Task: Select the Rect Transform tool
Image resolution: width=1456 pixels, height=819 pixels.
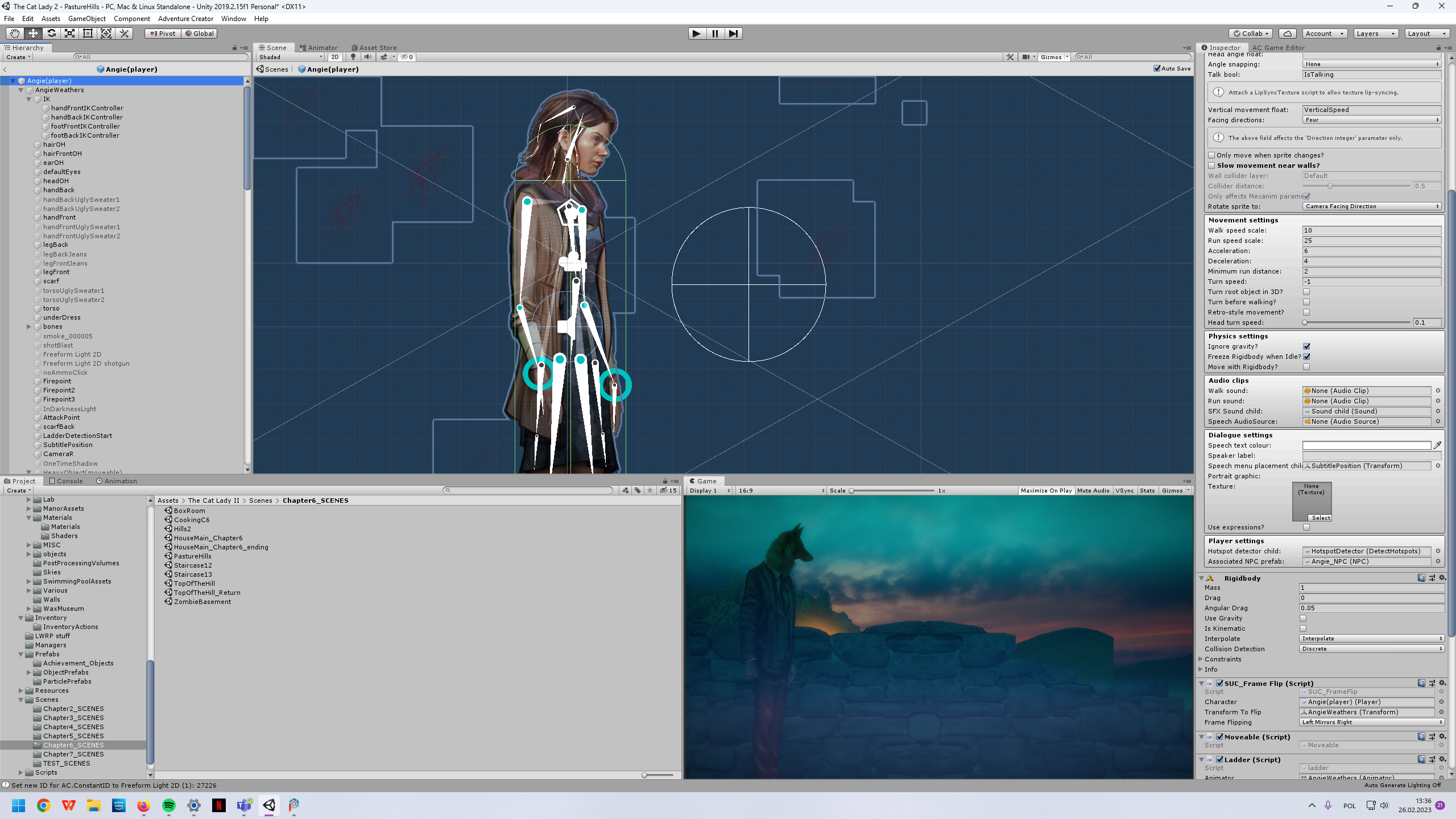Action: click(88, 34)
